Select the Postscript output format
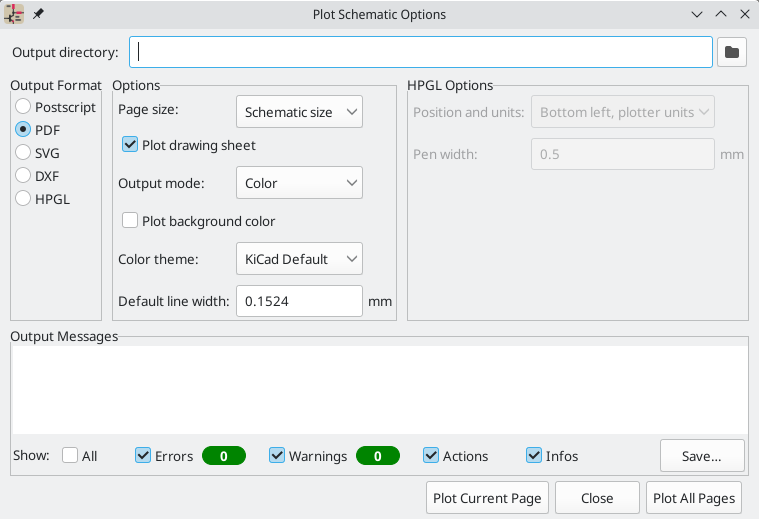The width and height of the screenshot is (759, 519). [x=24, y=106]
